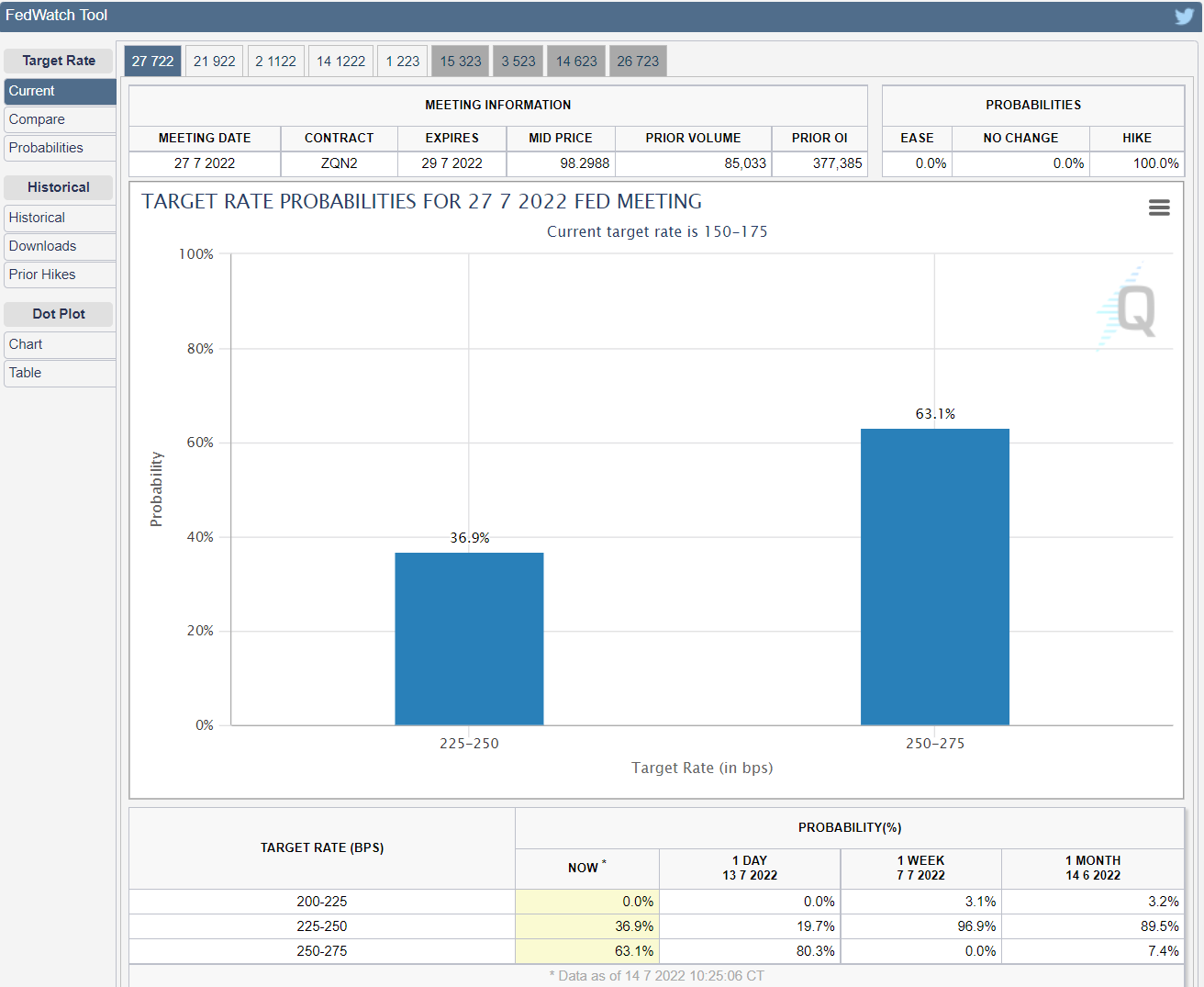Viewport: 1204px width, 987px height.
Task: Open the Dot Plot Table item
Action: [60, 373]
